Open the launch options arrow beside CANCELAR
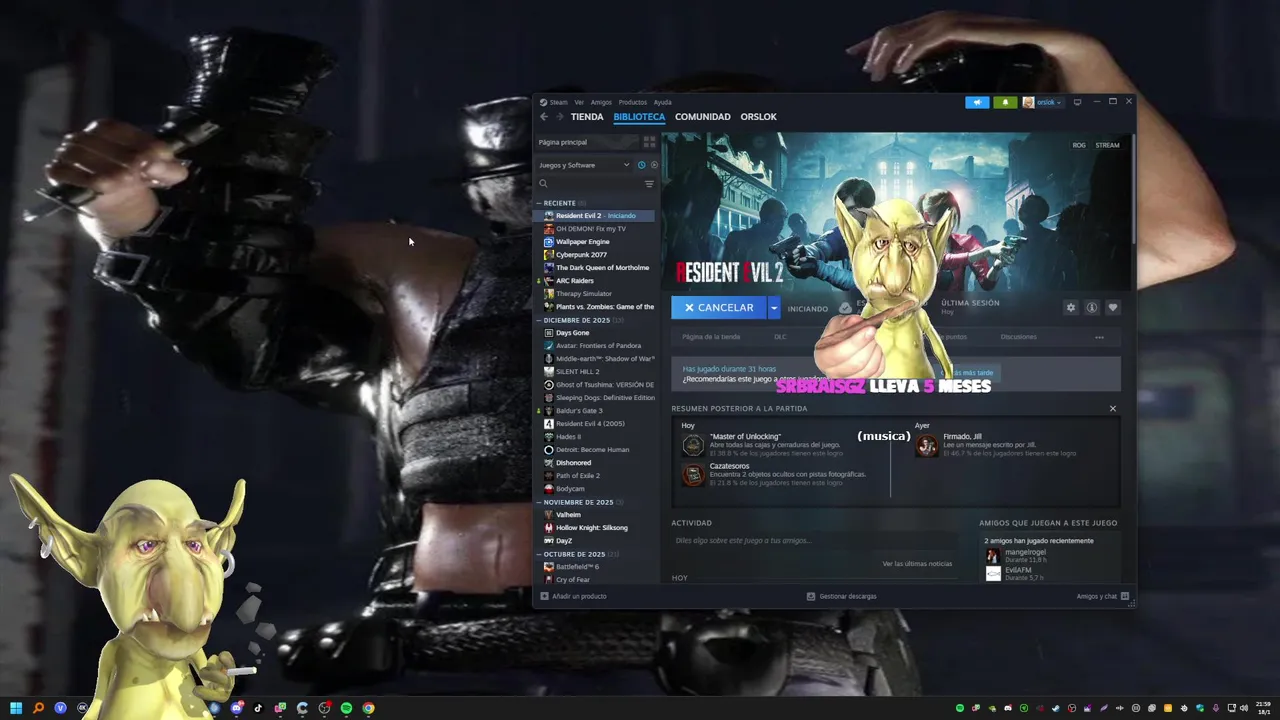This screenshot has width=1280, height=720. point(774,308)
